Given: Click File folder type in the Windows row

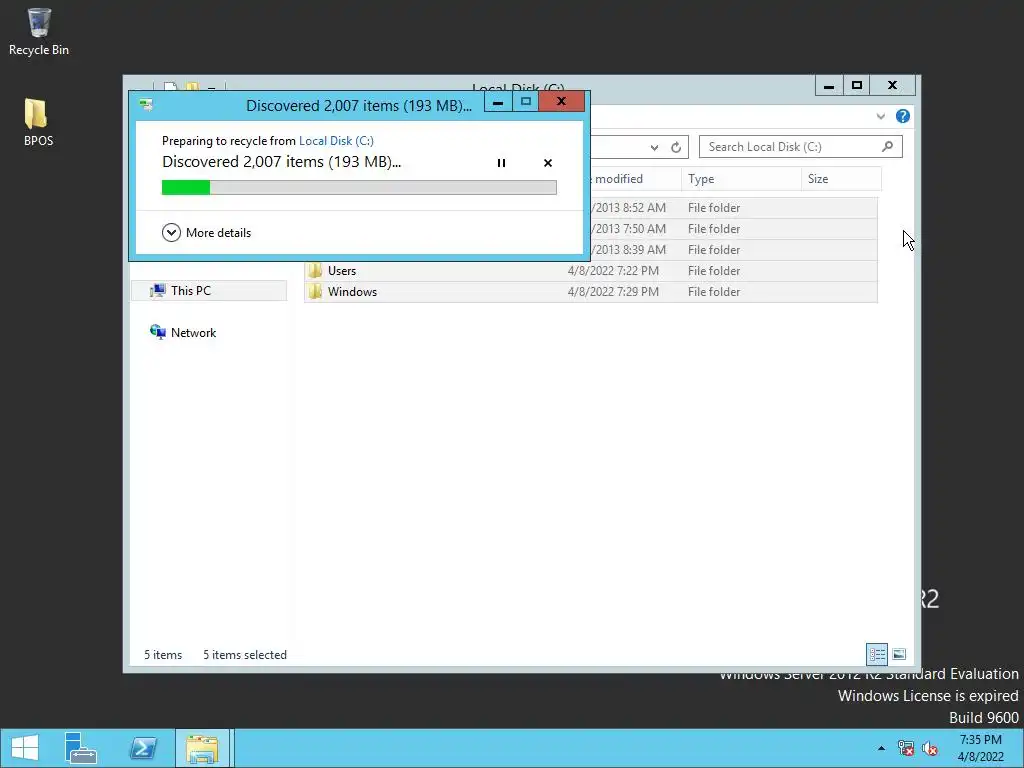Looking at the screenshot, I should click(x=714, y=292).
